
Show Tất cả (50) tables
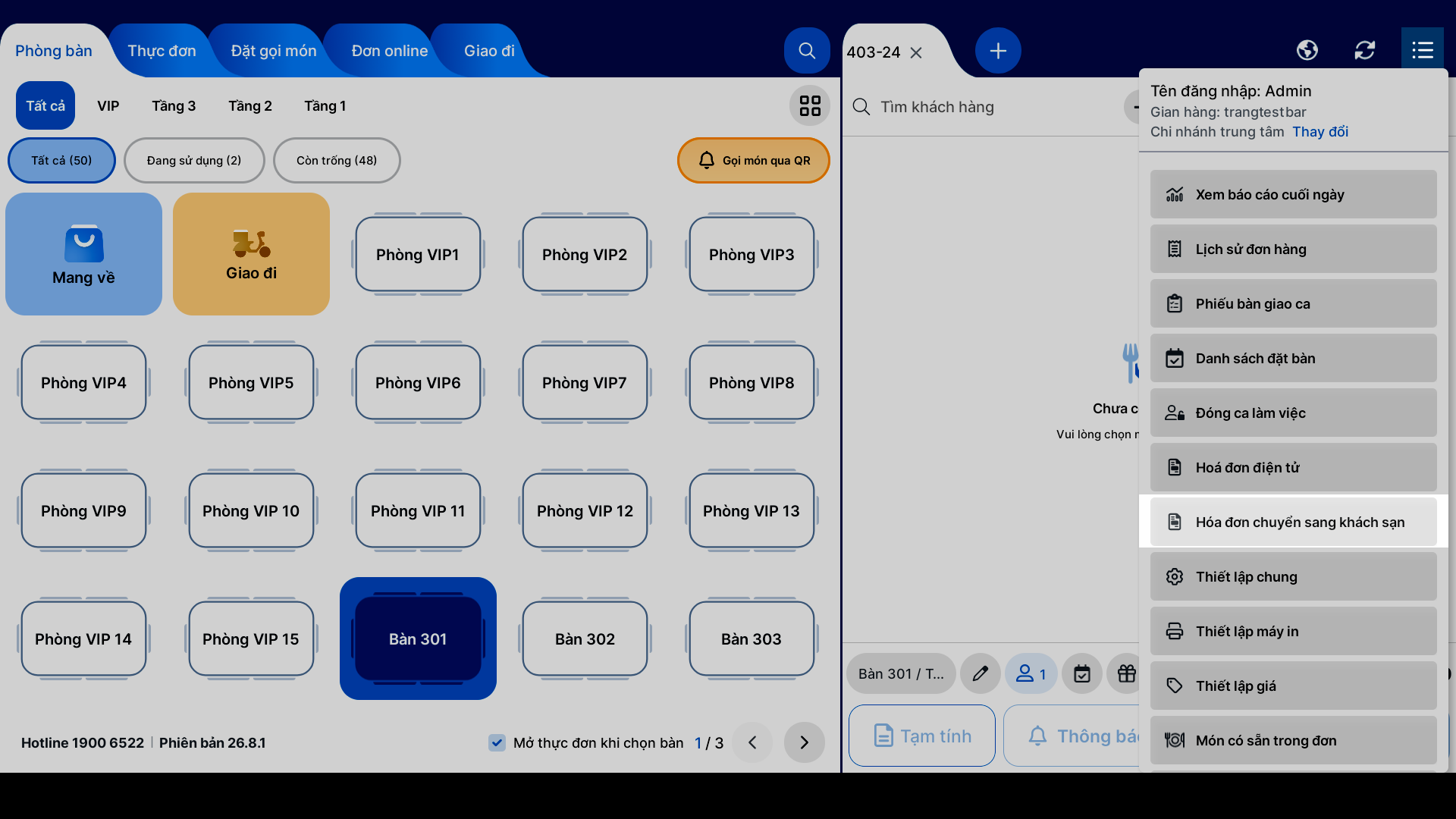61,160
